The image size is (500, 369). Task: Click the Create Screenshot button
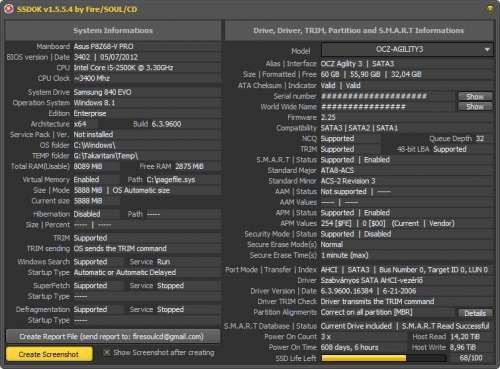[49, 354]
